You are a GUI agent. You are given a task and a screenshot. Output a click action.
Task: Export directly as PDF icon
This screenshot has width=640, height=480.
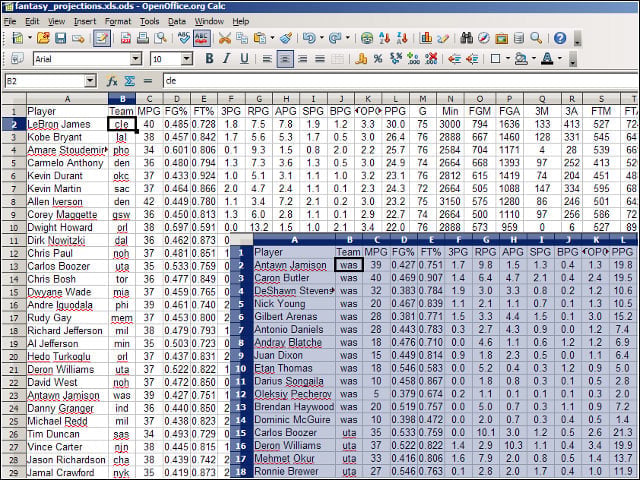[x=126, y=38]
